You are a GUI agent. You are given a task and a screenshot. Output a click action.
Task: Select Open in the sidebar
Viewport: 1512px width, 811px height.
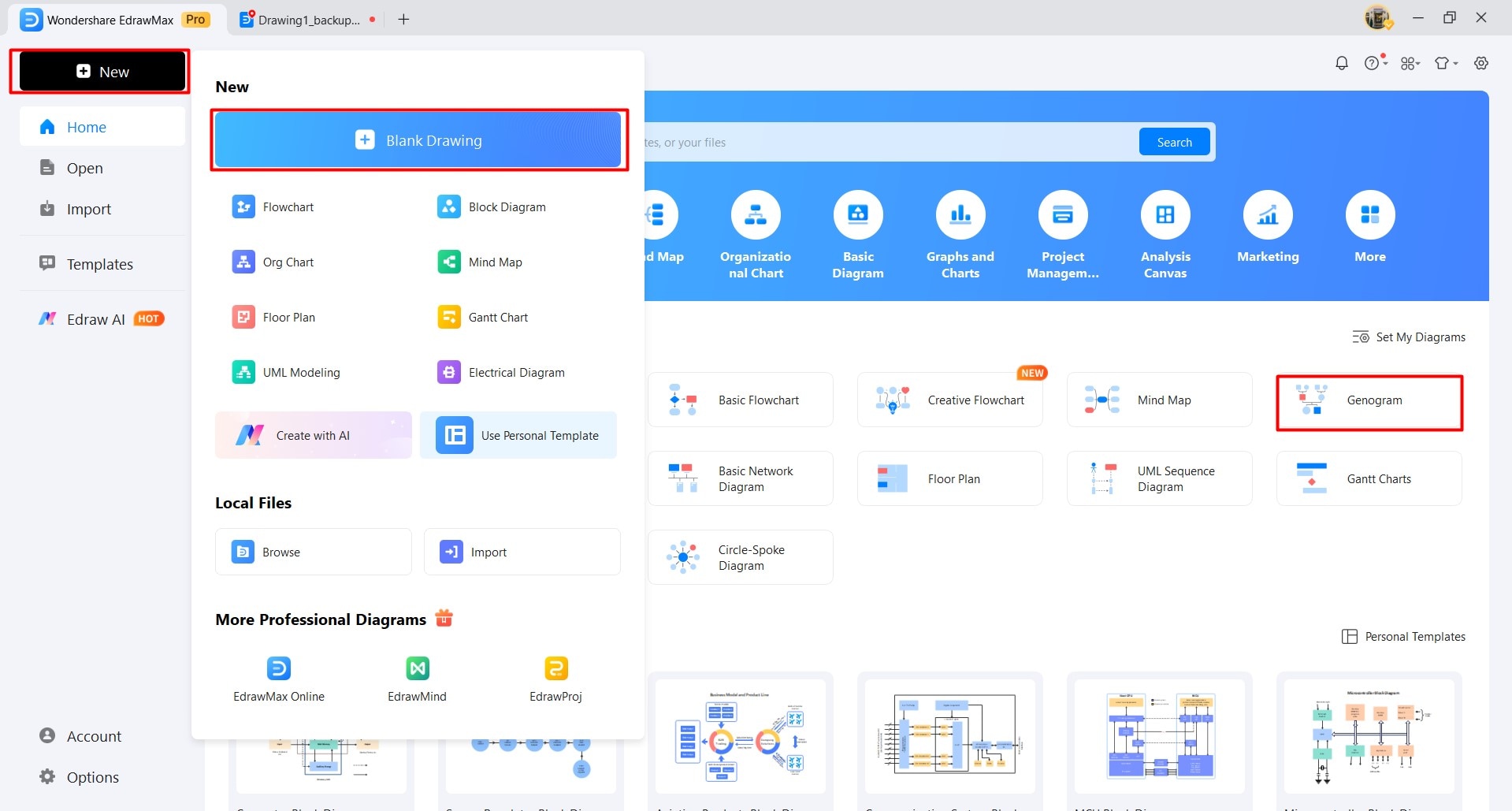pyautogui.click(x=102, y=168)
